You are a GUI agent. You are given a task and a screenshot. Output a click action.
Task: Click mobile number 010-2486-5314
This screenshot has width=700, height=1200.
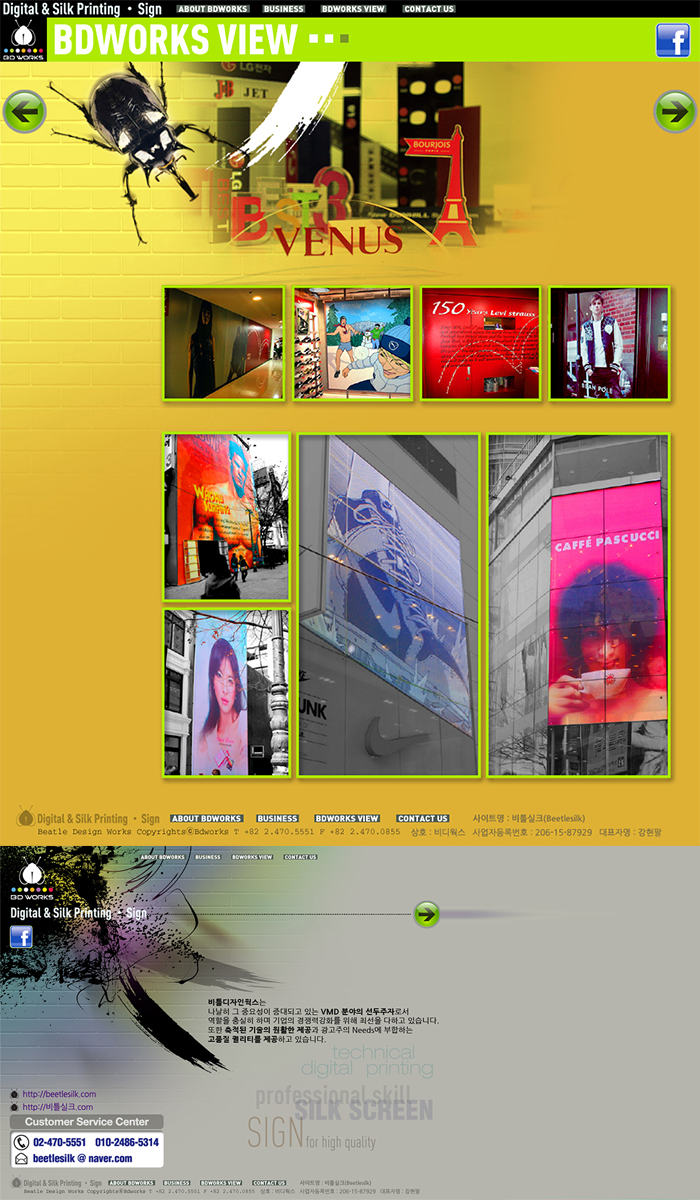pyautogui.click(x=127, y=1142)
